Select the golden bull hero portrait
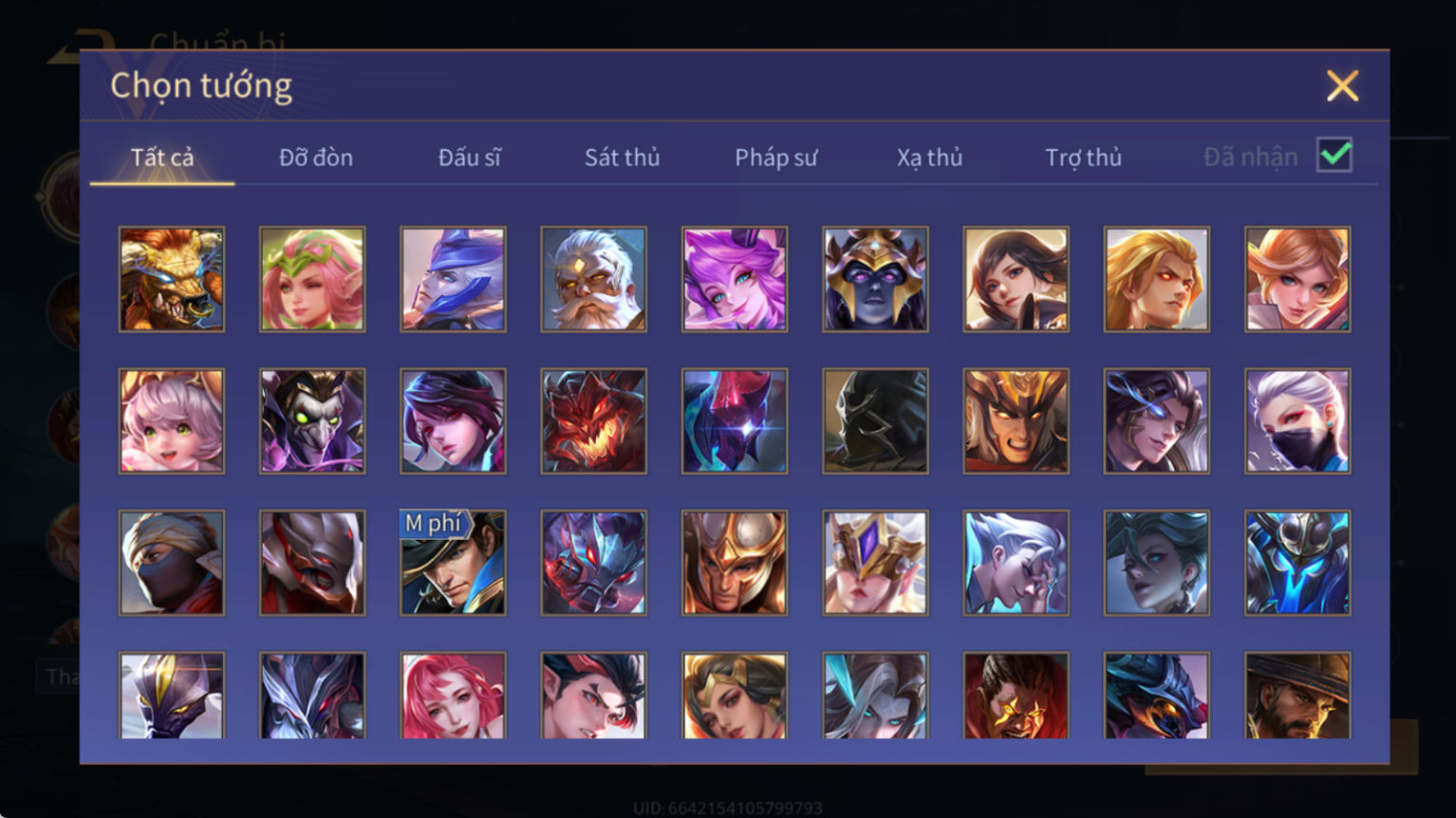 coord(172,279)
